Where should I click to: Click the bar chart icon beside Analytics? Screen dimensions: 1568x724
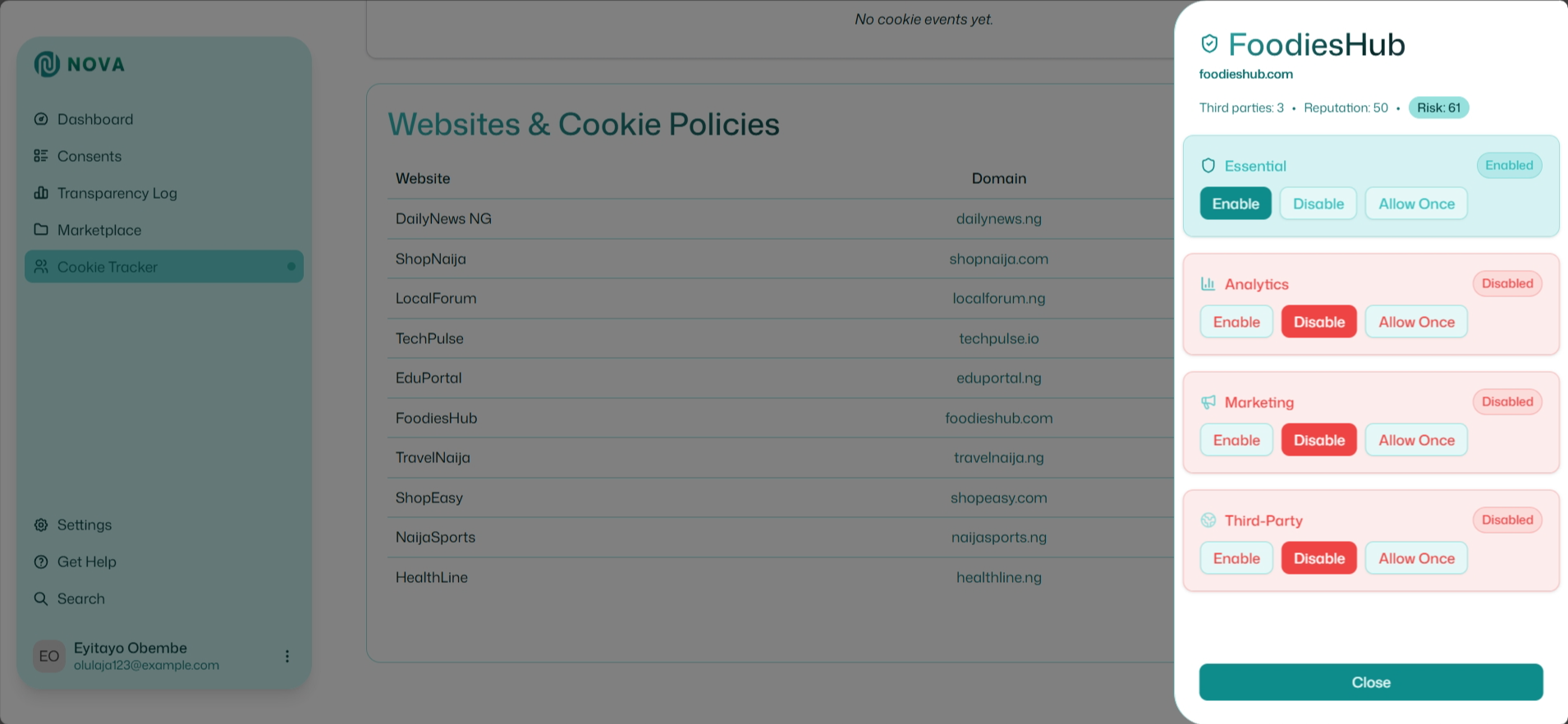(x=1208, y=284)
